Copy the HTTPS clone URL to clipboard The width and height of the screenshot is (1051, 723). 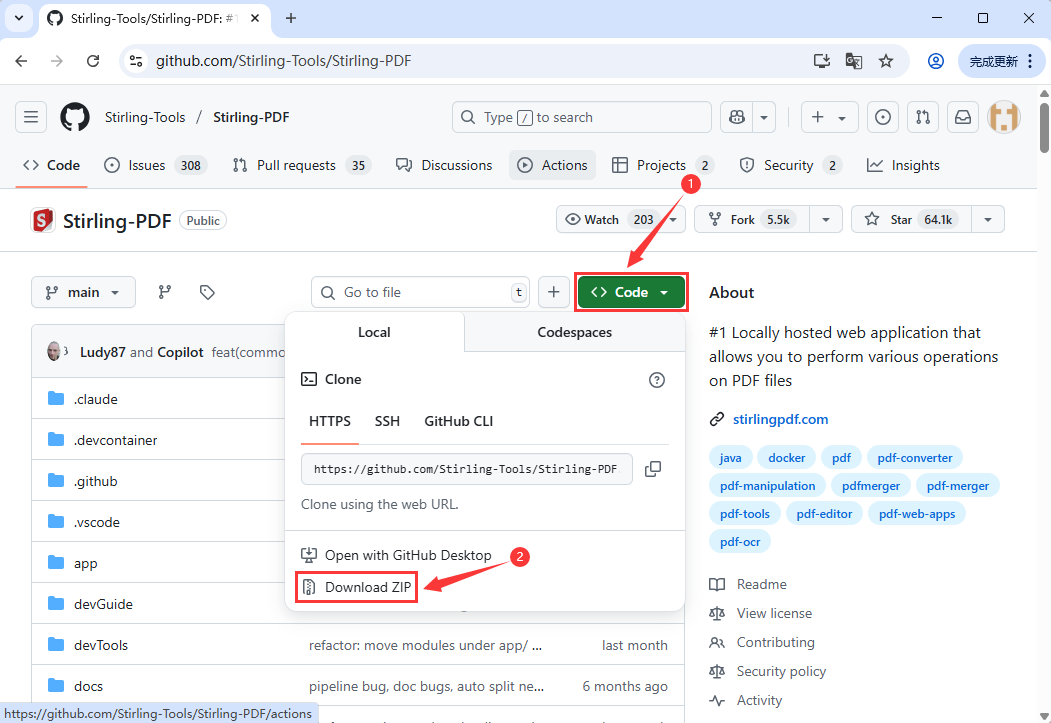(653, 469)
